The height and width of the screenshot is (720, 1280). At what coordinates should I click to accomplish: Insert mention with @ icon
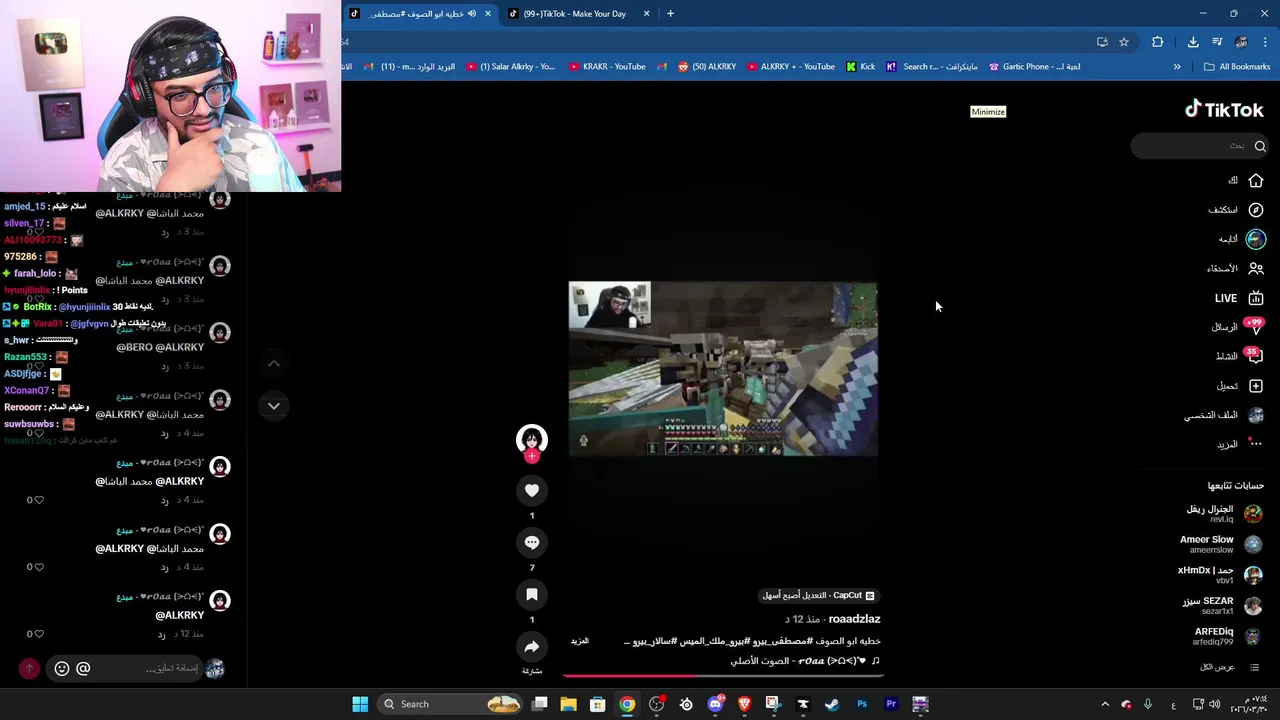pos(83,668)
